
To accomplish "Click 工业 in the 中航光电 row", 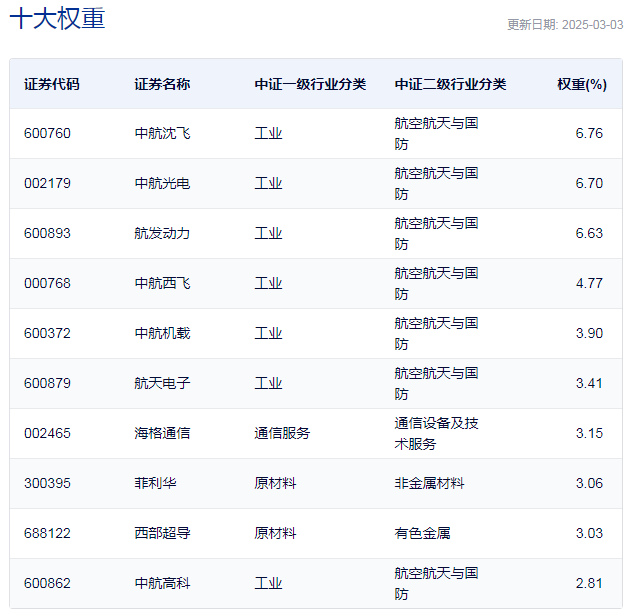I will (x=268, y=184).
